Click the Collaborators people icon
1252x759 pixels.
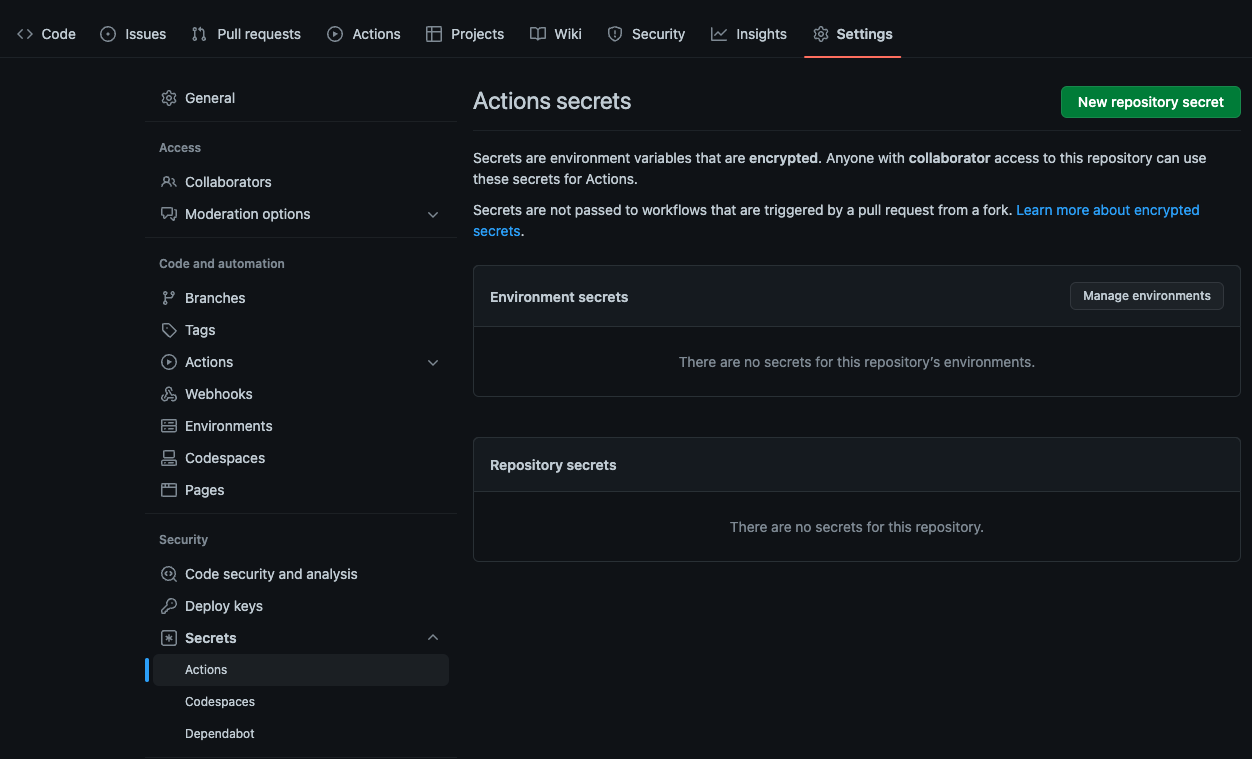pyautogui.click(x=169, y=182)
